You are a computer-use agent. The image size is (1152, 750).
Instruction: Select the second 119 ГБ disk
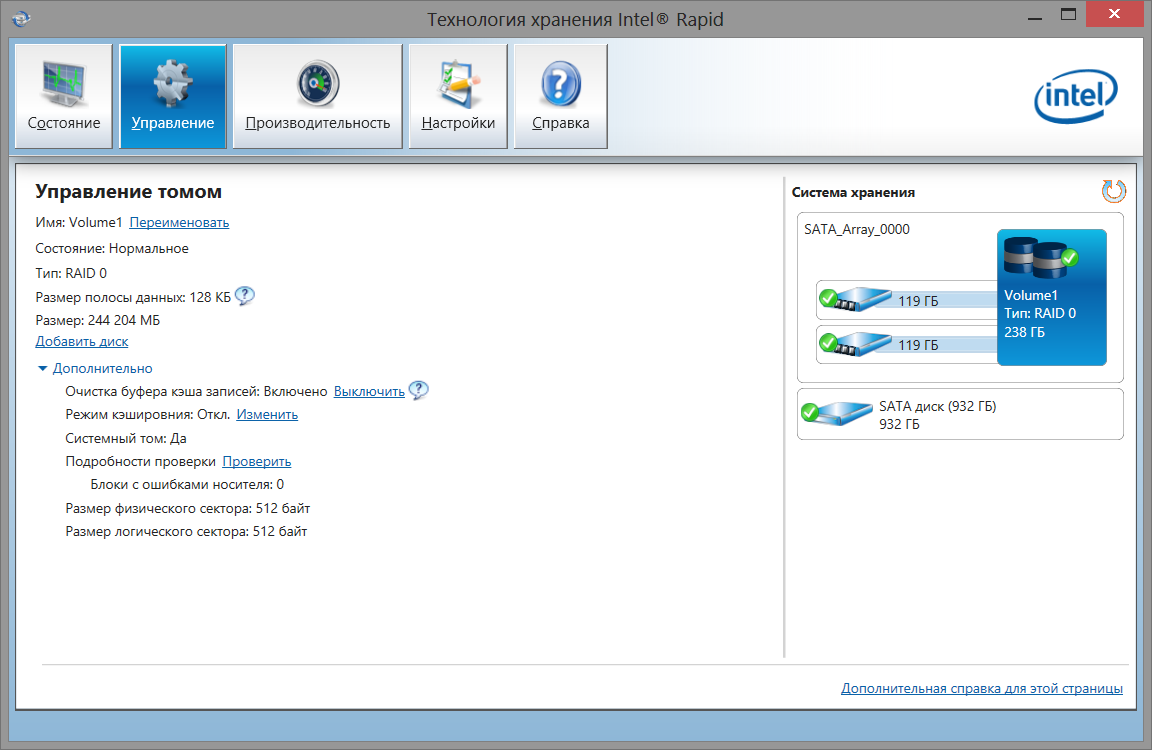coord(907,344)
